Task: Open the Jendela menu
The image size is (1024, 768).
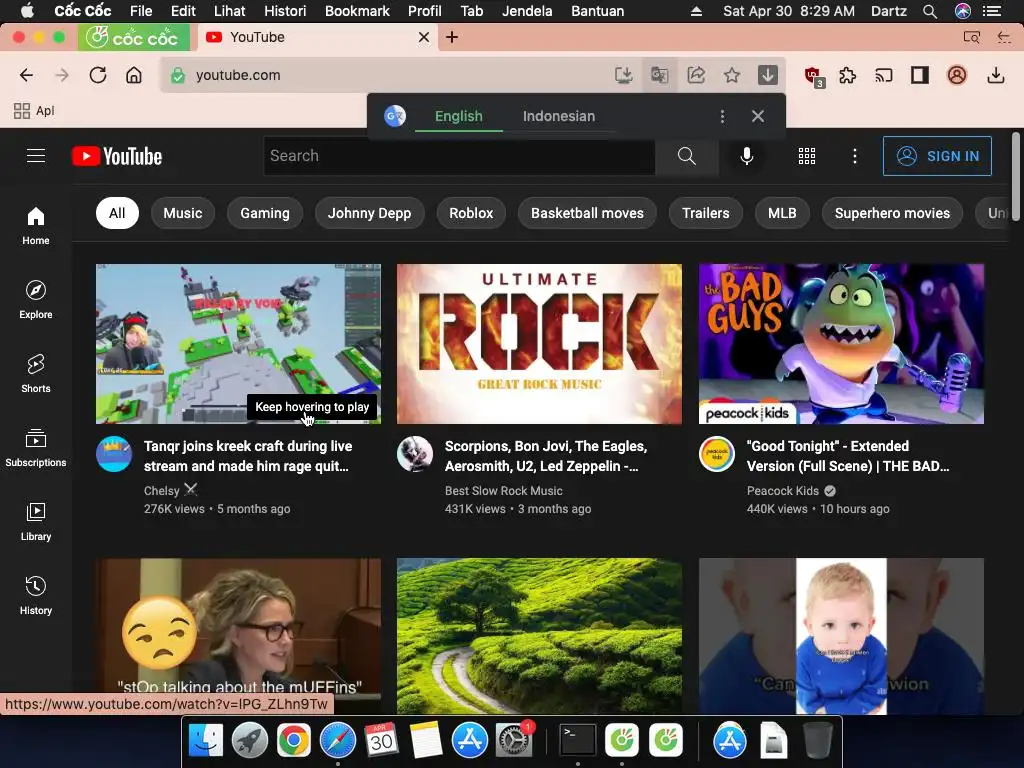Action: [527, 11]
